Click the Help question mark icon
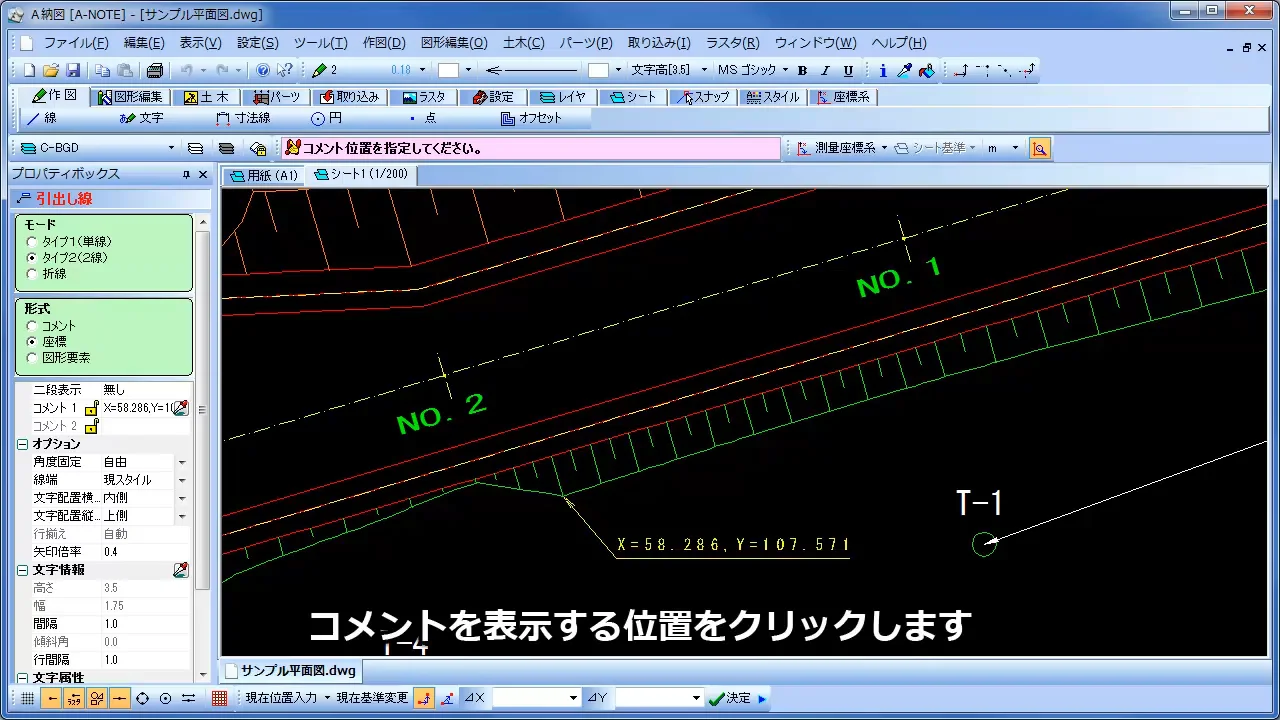The width and height of the screenshot is (1280, 720). point(263,70)
